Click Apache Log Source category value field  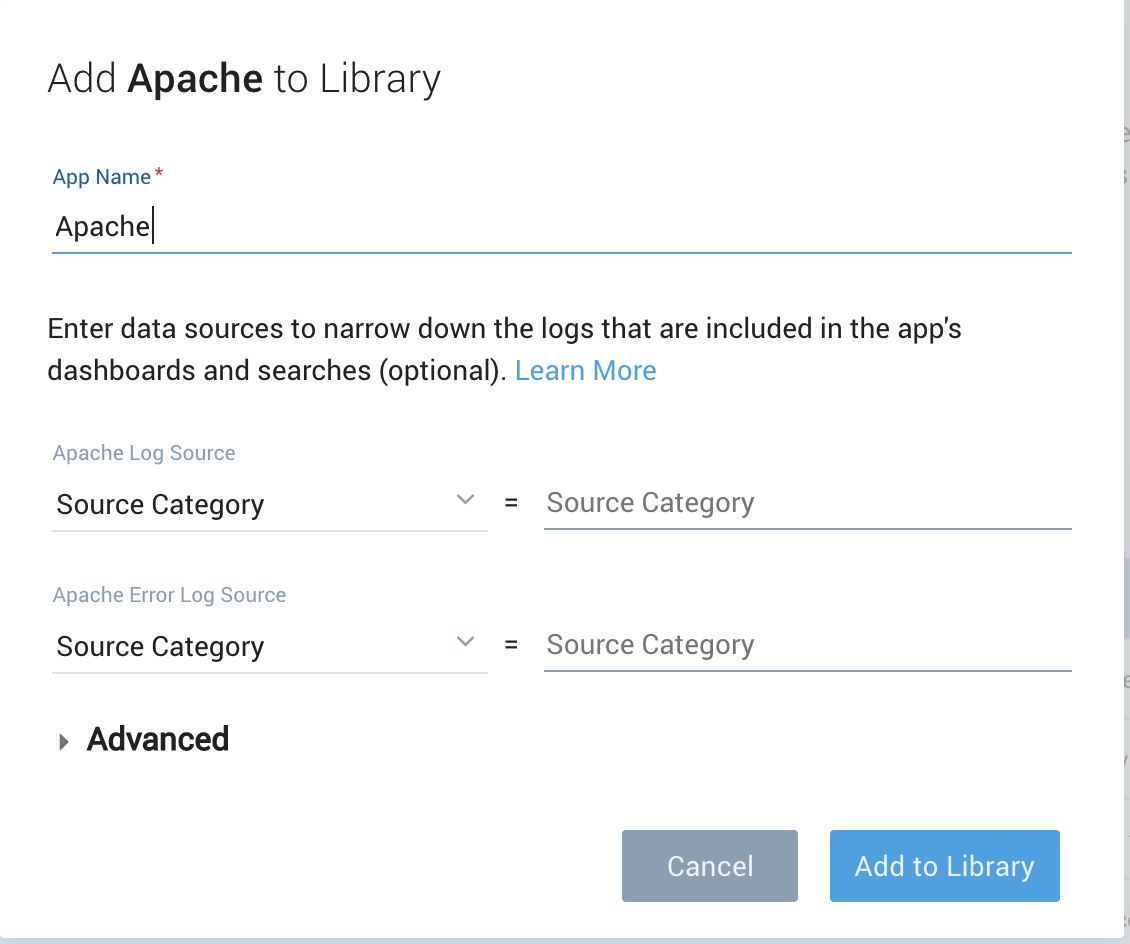coord(807,503)
